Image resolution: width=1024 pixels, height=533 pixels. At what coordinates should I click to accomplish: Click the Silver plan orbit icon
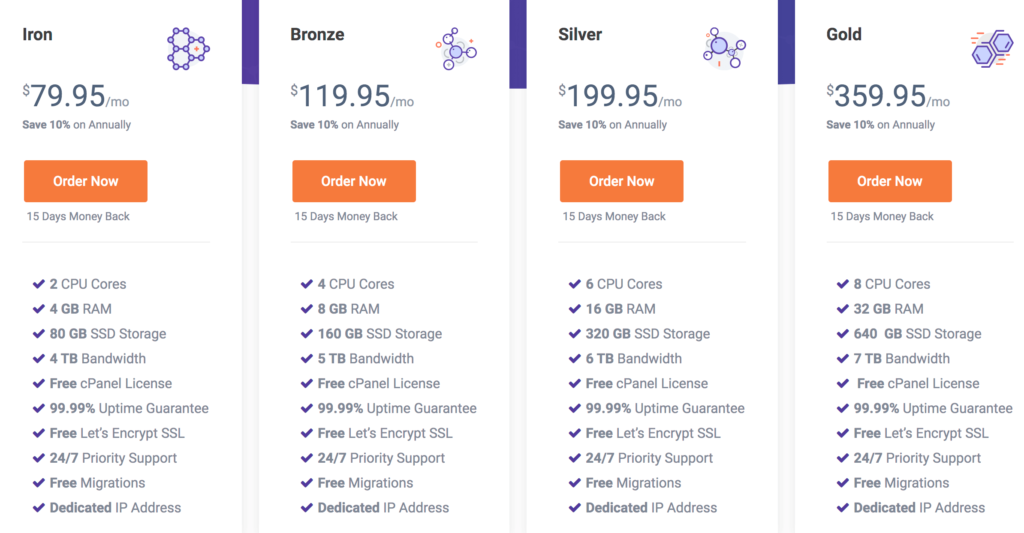point(724,48)
